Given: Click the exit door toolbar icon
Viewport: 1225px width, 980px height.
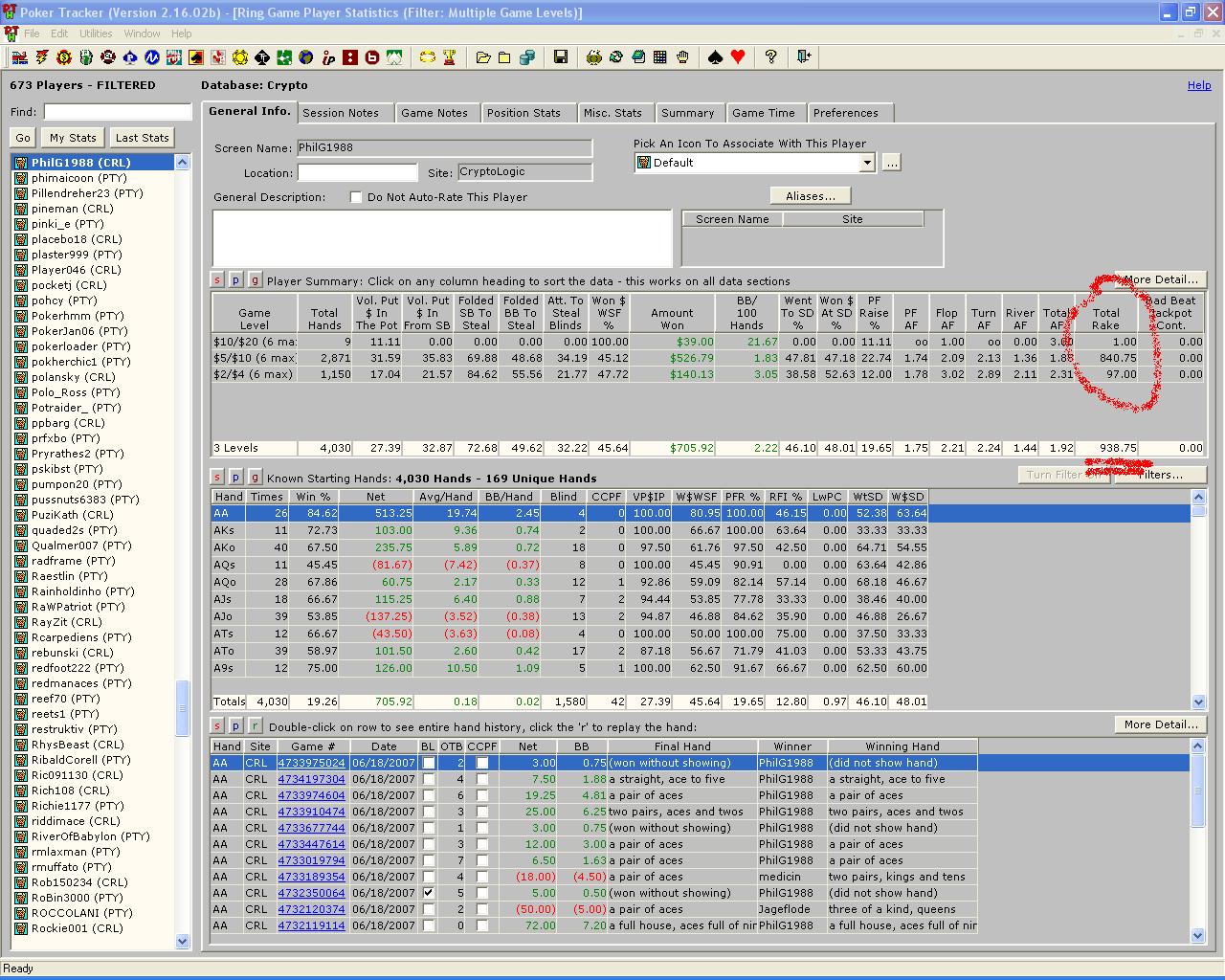Looking at the screenshot, I should coord(803,57).
